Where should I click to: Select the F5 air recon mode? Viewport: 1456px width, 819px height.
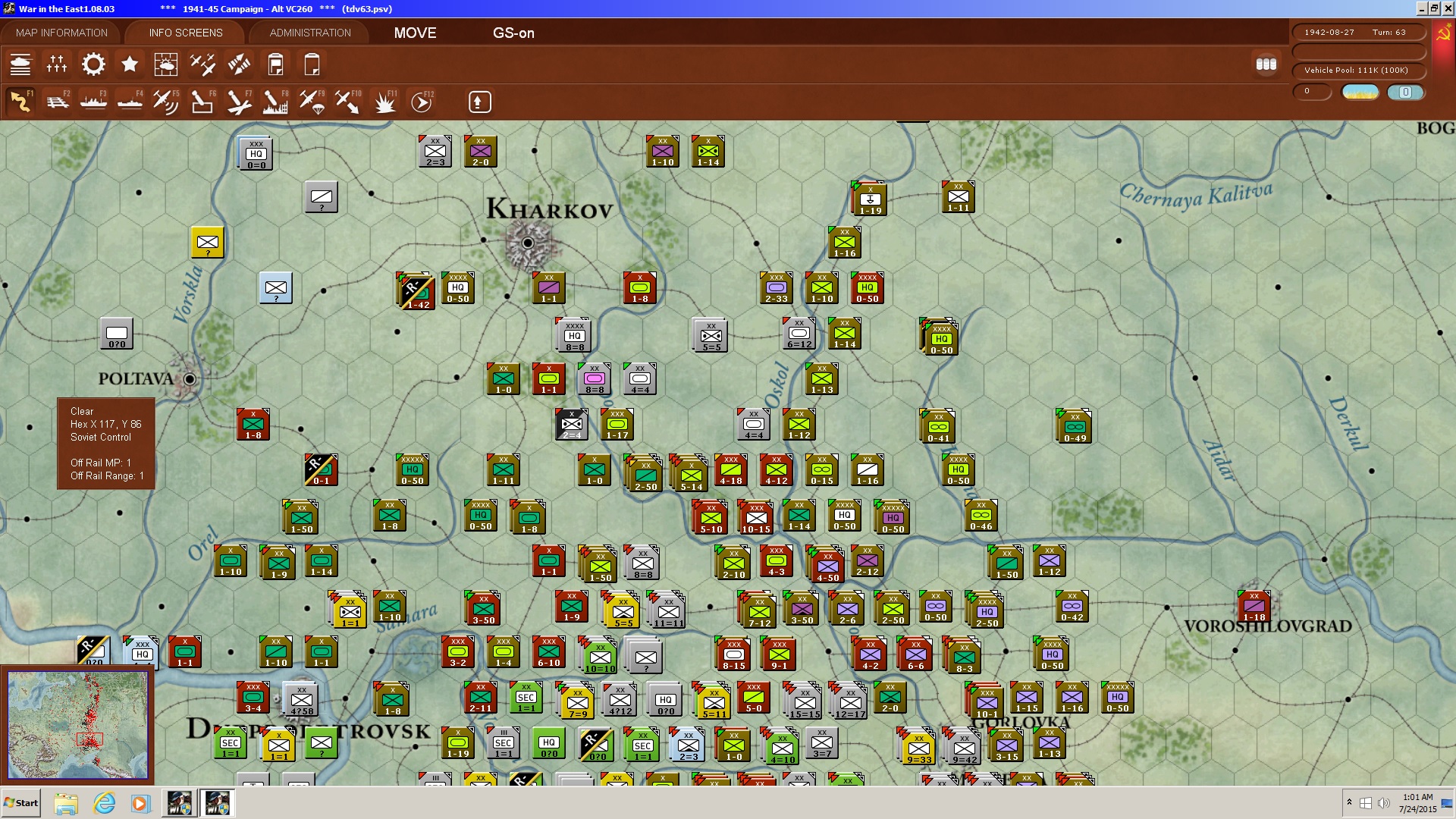point(166,102)
